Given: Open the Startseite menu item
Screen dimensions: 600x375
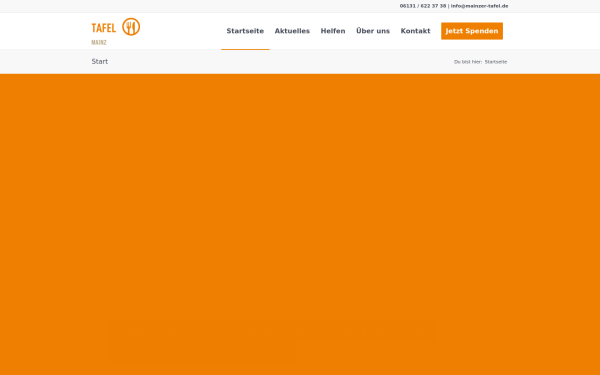Looking at the screenshot, I should click(x=245, y=31).
